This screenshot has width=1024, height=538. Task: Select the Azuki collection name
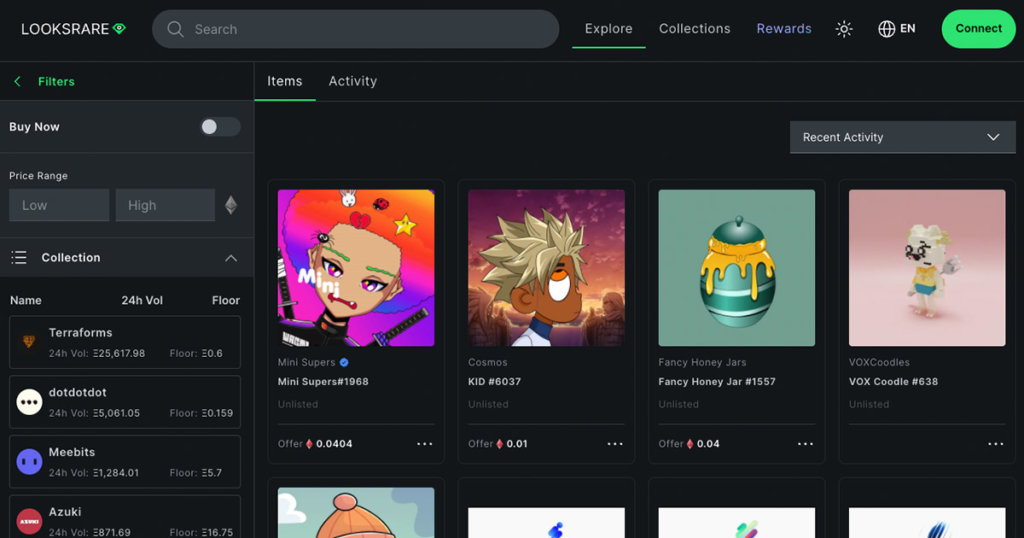click(x=65, y=512)
